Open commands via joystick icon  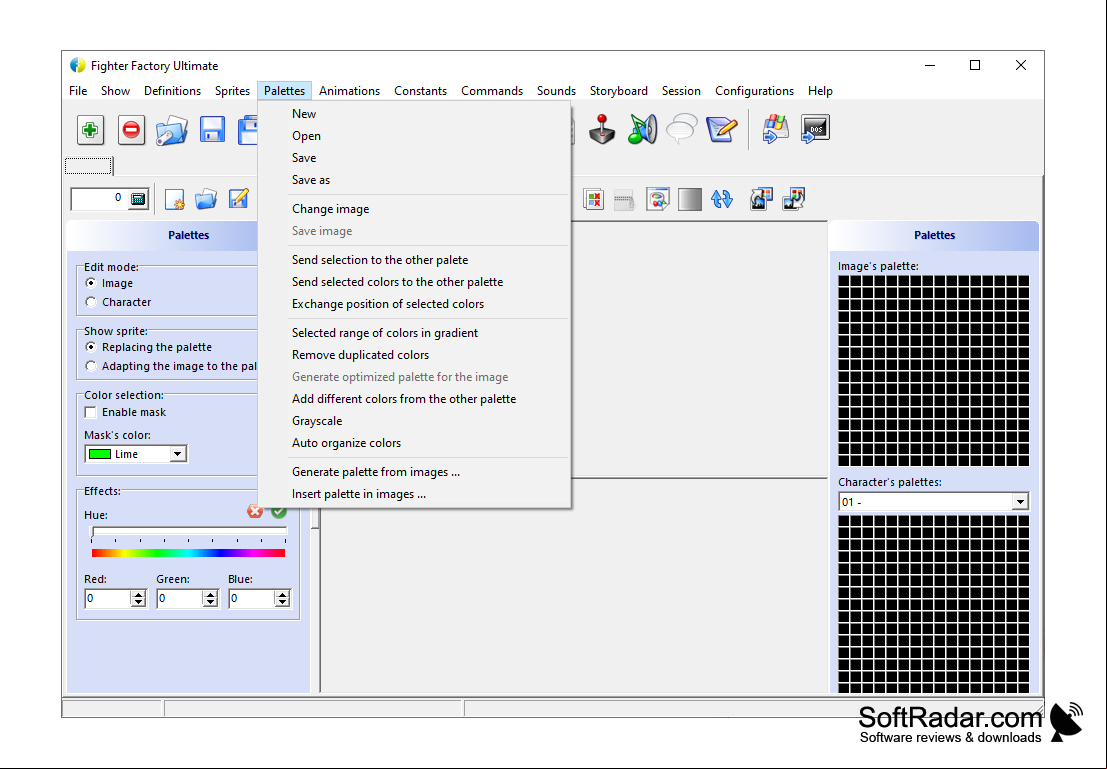[x=602, y=129]
